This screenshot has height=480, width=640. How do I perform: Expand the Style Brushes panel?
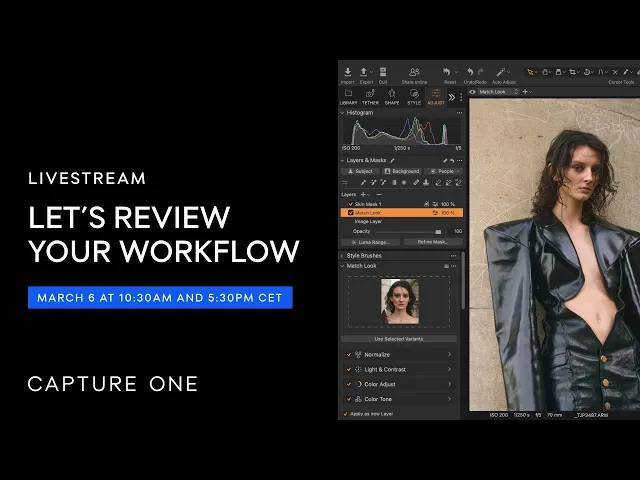point(342,256)
